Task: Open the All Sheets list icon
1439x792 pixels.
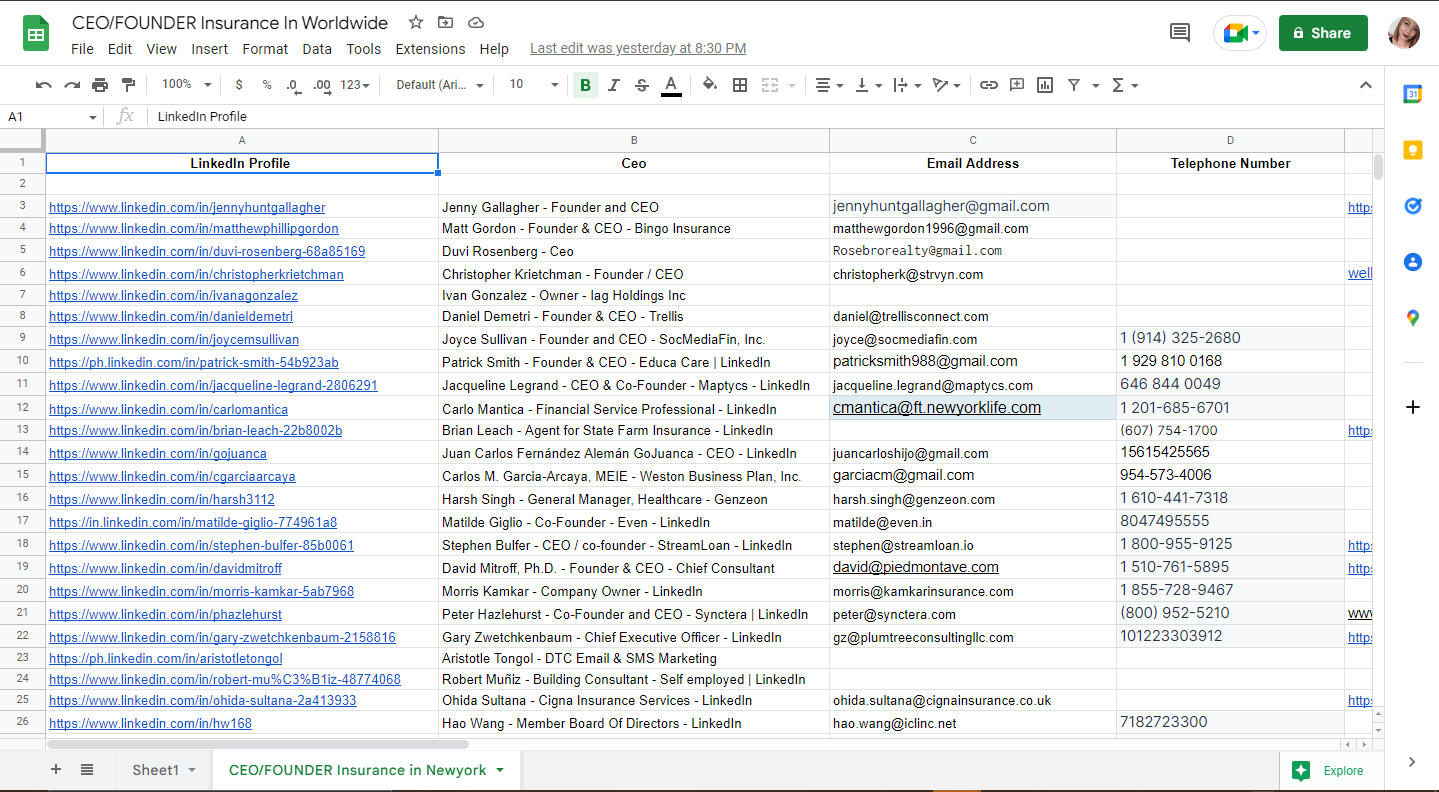Action: 87,770
